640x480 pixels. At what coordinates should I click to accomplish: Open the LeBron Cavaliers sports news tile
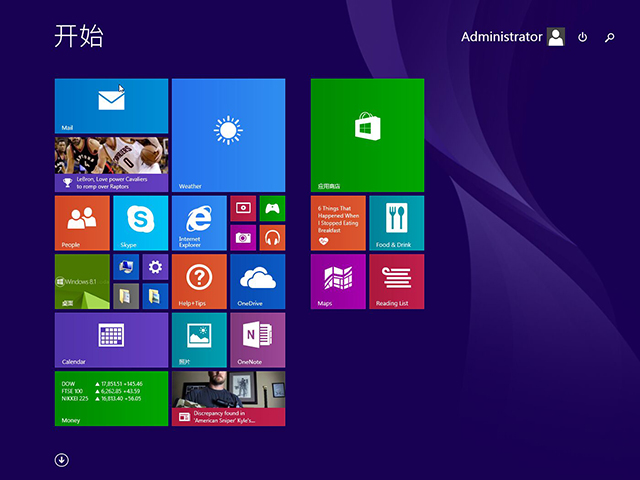pyautogui.click(x=111, y=164)
